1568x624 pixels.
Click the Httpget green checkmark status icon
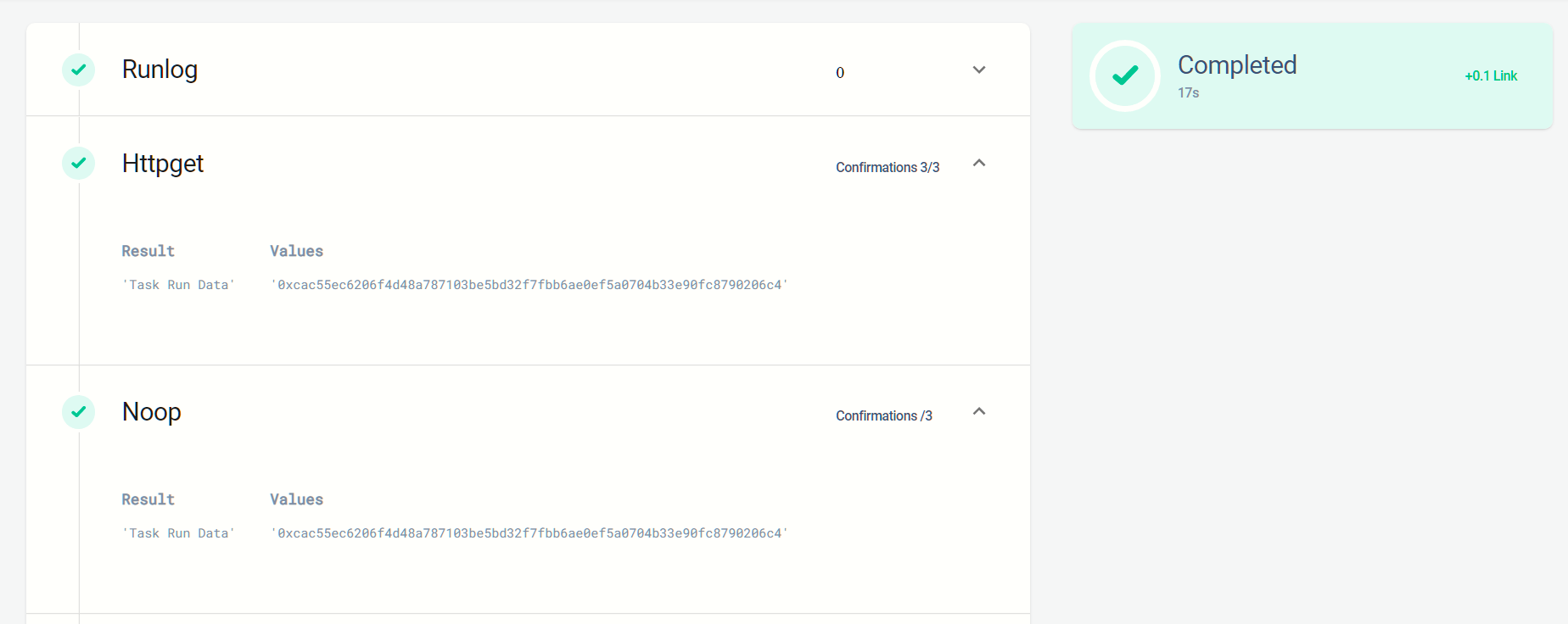78,163
